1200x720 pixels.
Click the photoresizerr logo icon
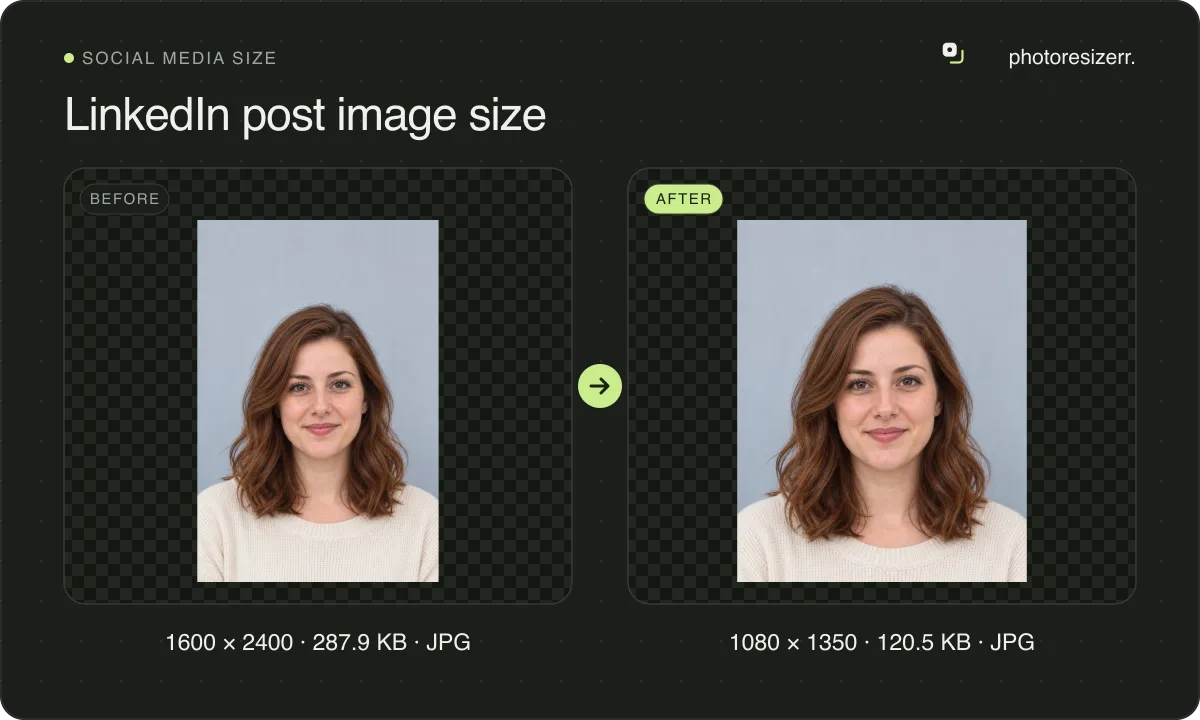pos(953,53)
